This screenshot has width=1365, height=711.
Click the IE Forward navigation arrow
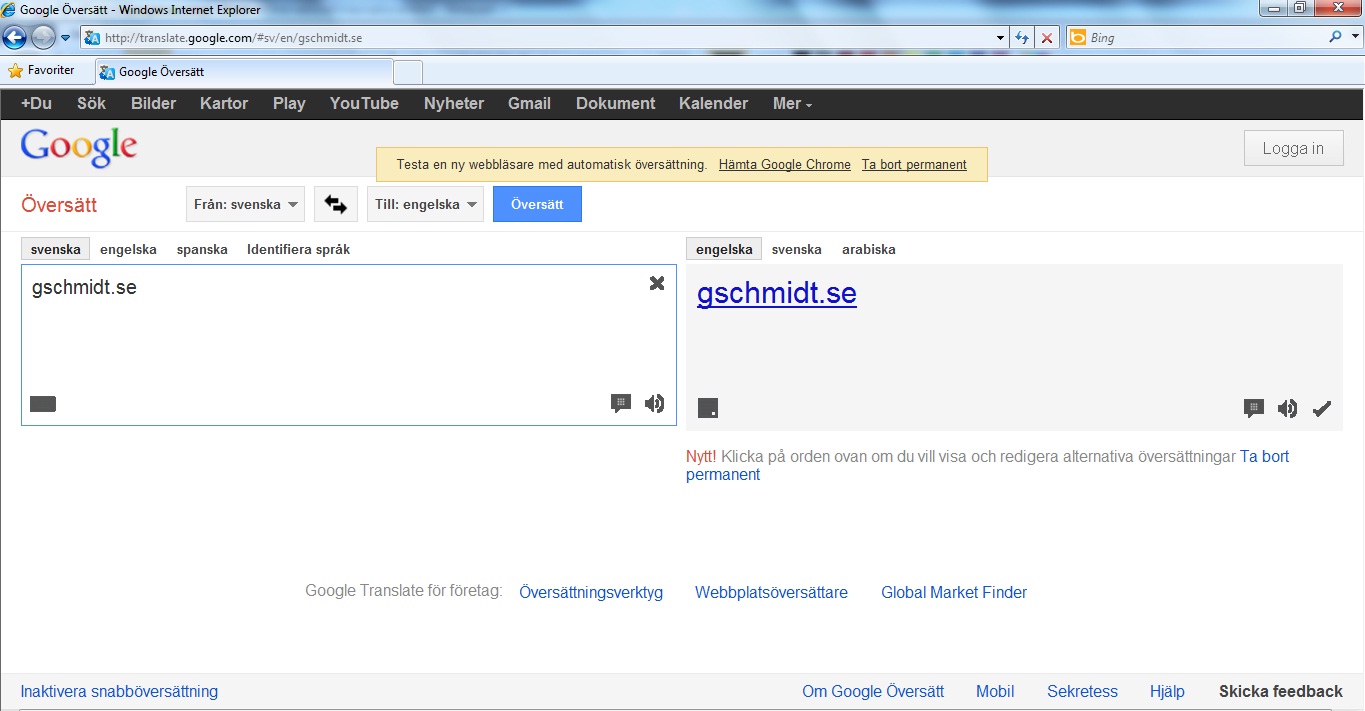[43, 38]
